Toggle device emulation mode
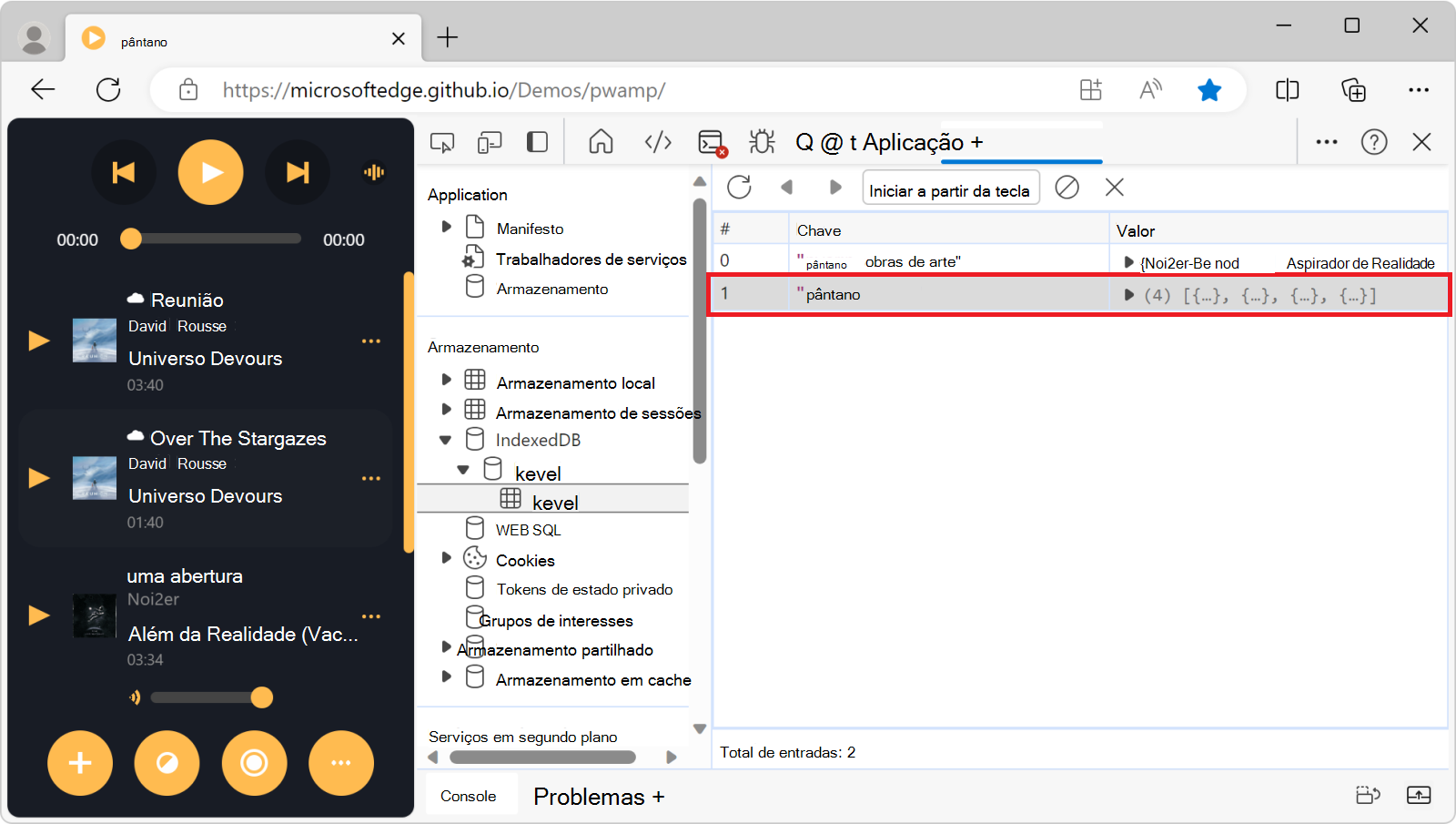Image resolution: width=1456 pixels, height=824 pixels. click(490, 142)
